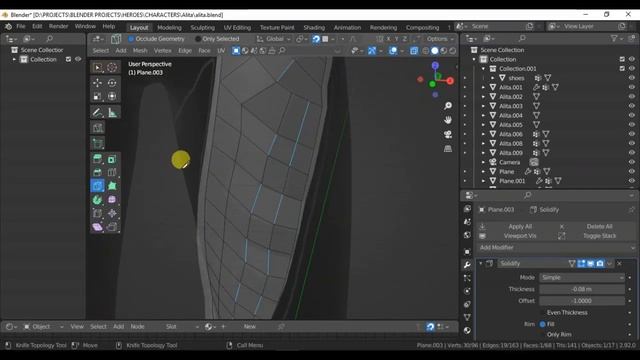640x360 pixels.
Task: Open the Mesh menu in viewport
Action: tap(140, 51)
